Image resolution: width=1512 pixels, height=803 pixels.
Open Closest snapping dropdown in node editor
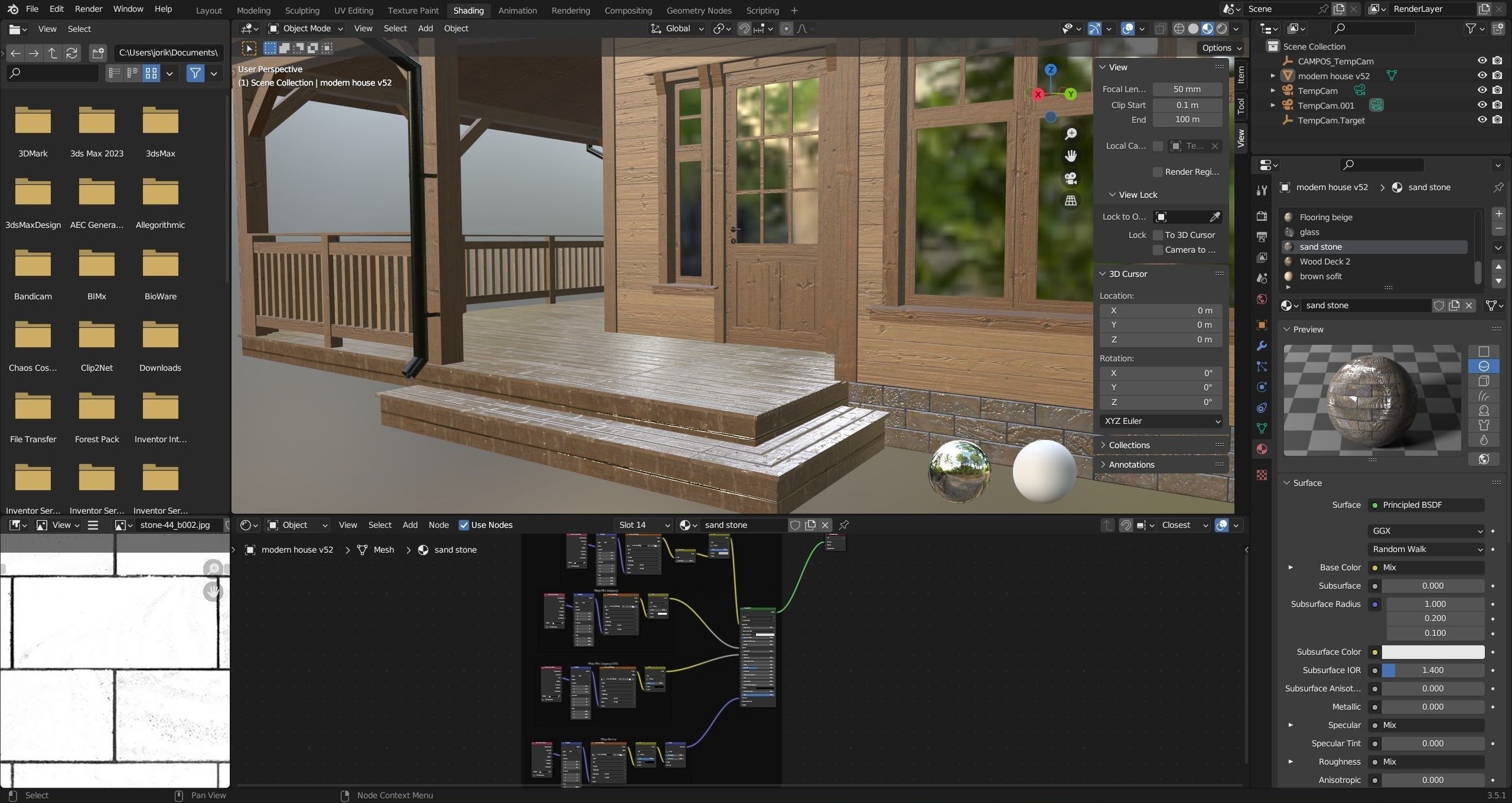pyautogui.click(x=1184, y=525)
